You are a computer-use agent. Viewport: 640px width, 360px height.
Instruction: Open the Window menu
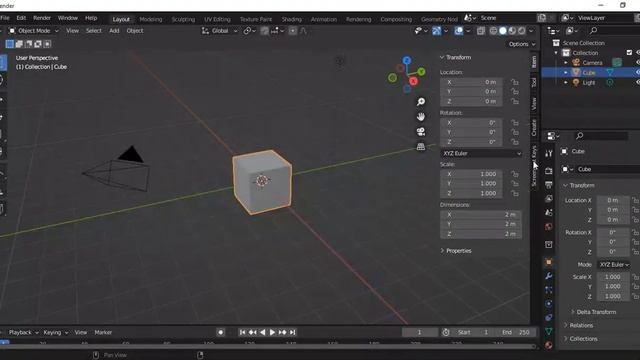pyautogui.click(x=68, y=18)
